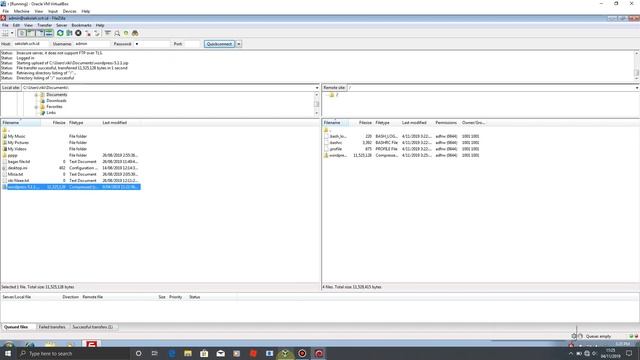Click the binoculars find files icon
This screenshot has width=640, height=360.
(x=135, y=33)
